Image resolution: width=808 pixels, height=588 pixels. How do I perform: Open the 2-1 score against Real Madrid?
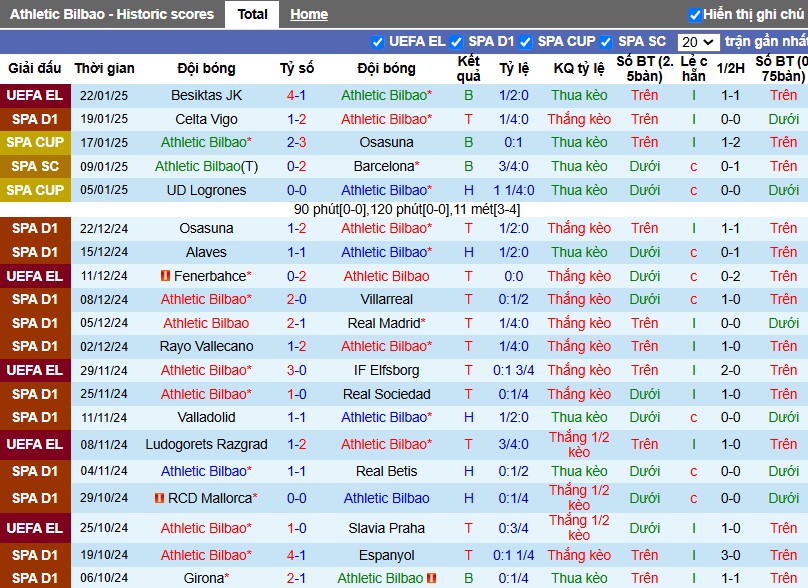click(x=296, y=323)
